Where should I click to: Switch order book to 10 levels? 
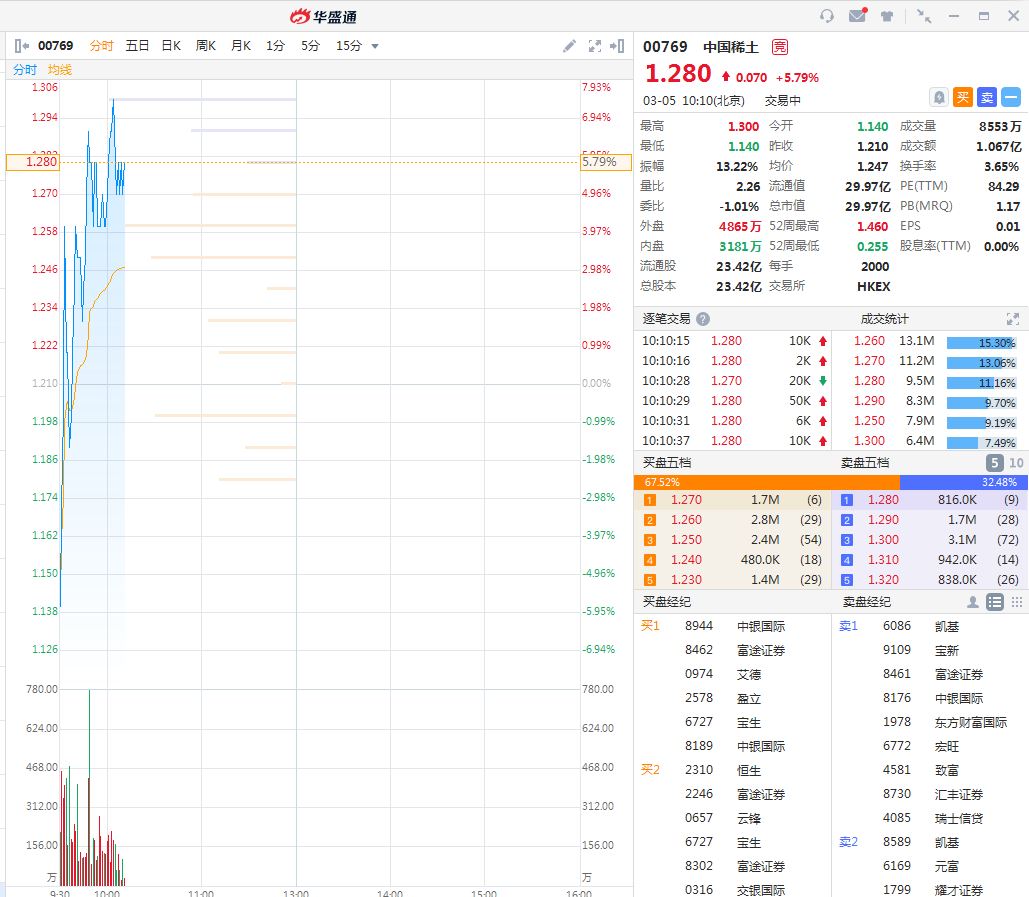[x=1016, y=463]
